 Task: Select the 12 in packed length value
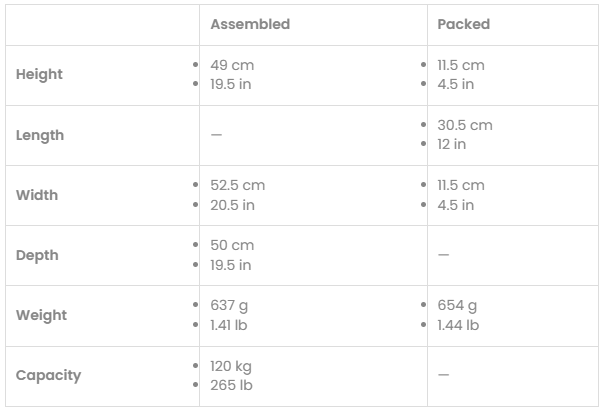[x=451, y=144]
